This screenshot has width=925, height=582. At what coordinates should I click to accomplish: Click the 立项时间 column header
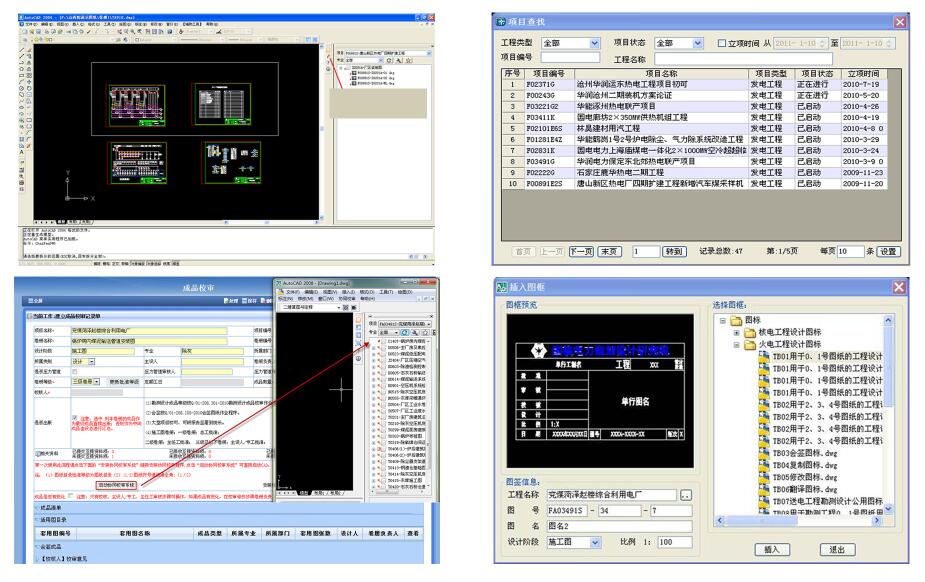(x=863, y=74)
